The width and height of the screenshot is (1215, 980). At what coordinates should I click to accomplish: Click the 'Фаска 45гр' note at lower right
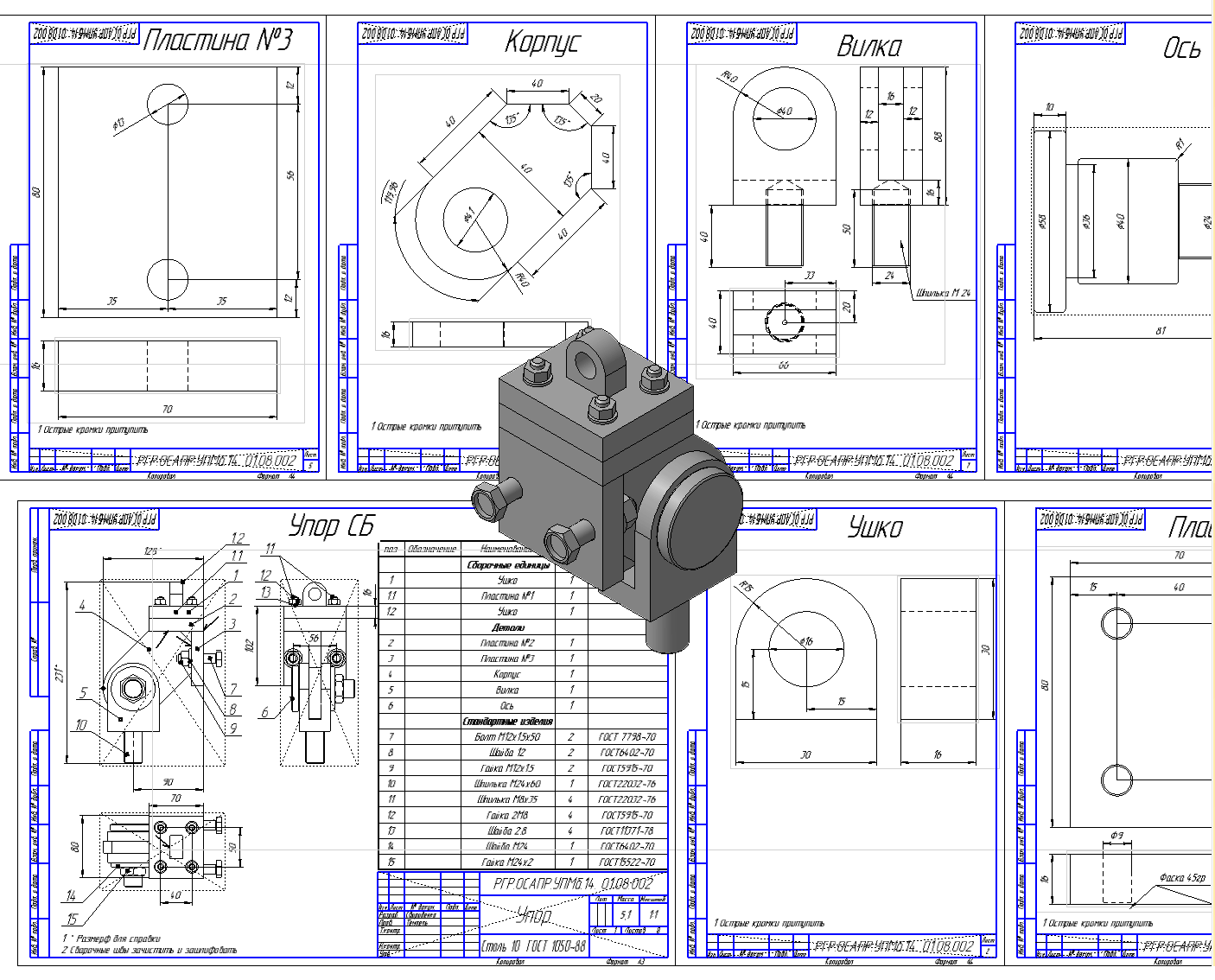point(1182,877)
